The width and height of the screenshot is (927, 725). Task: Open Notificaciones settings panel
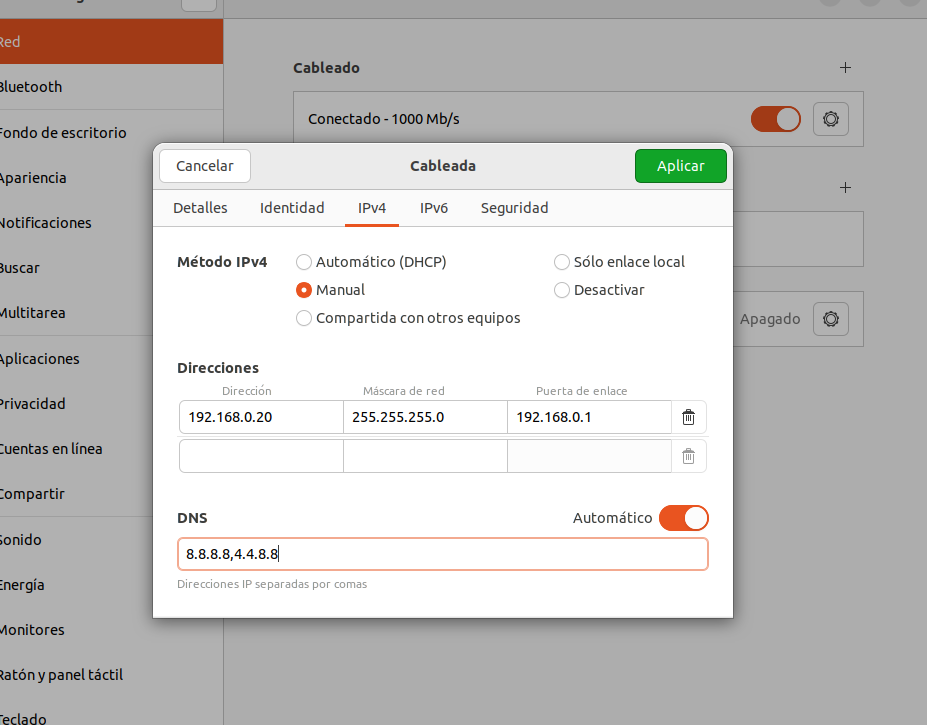click(77, 223)
